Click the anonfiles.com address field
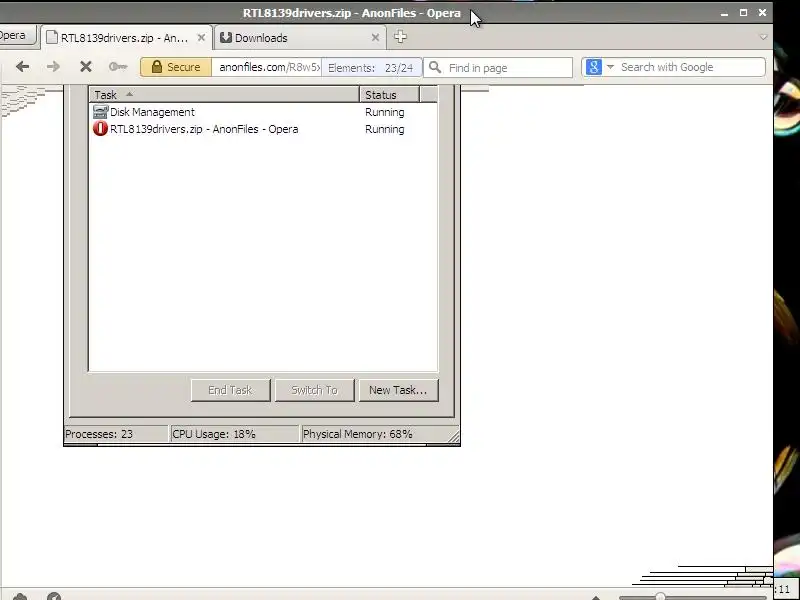The image size is (800, 600). [x=266, y=67]
